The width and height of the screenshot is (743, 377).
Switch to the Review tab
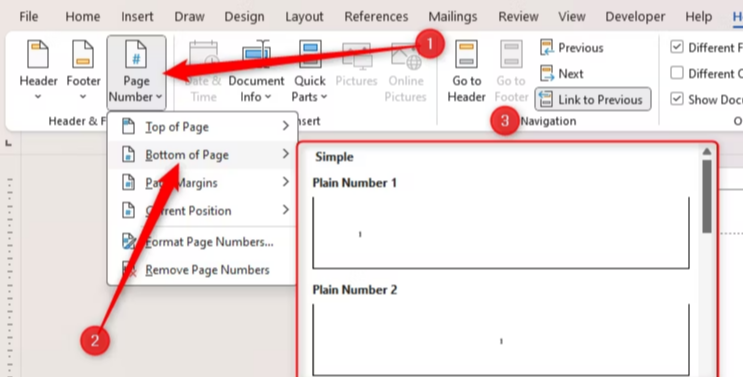pos(518,17)
